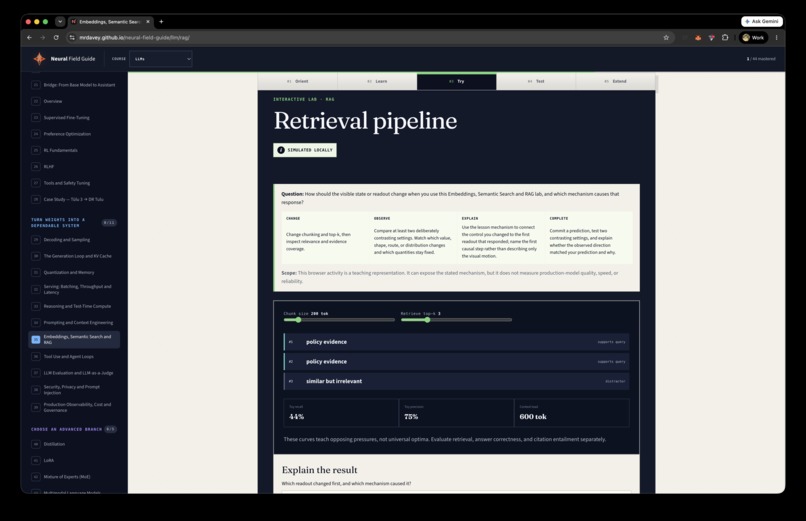The image size is (806, 521).
Task: Click the red-and-white extension icon in toolbar
Action: click(711, 38)
